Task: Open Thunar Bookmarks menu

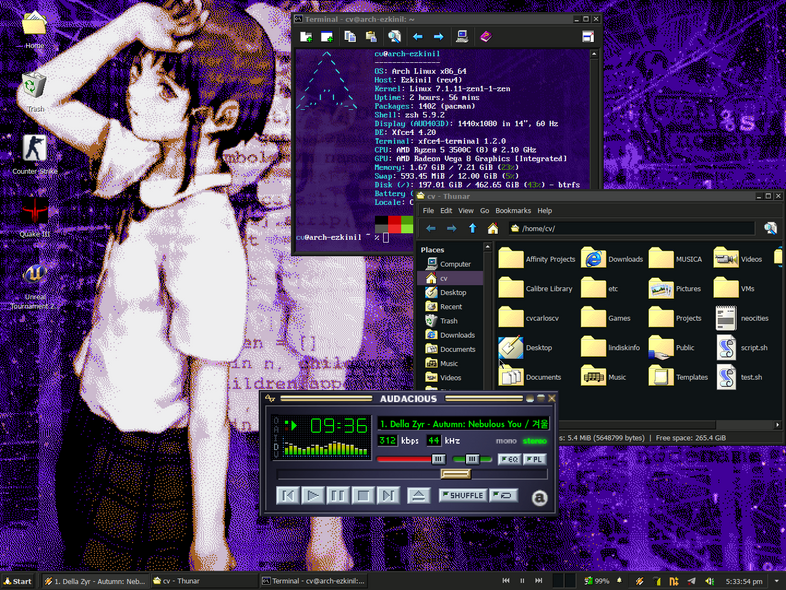Action: coord(513,211)
